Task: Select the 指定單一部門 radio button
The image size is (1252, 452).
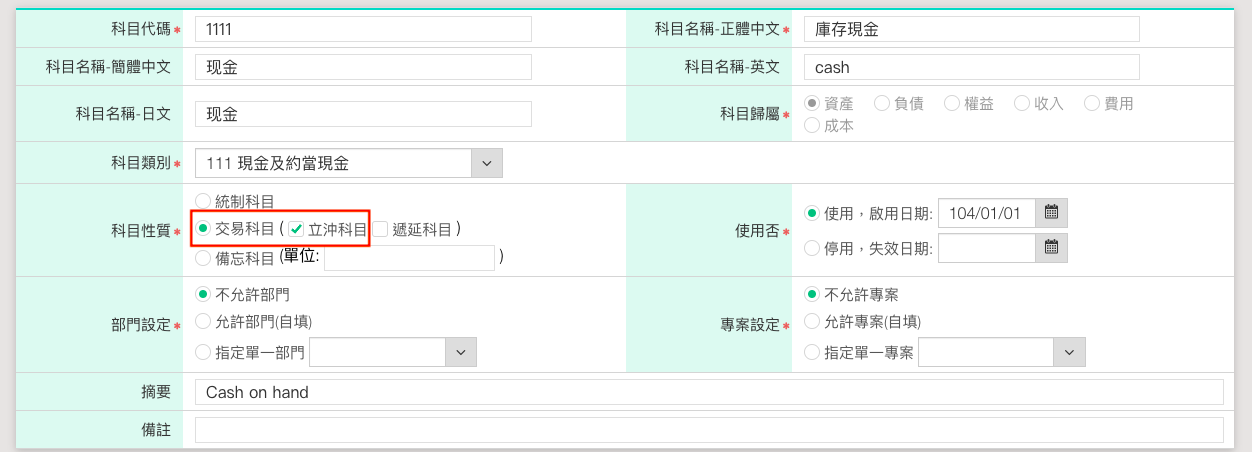Action: tap(204, 352)
